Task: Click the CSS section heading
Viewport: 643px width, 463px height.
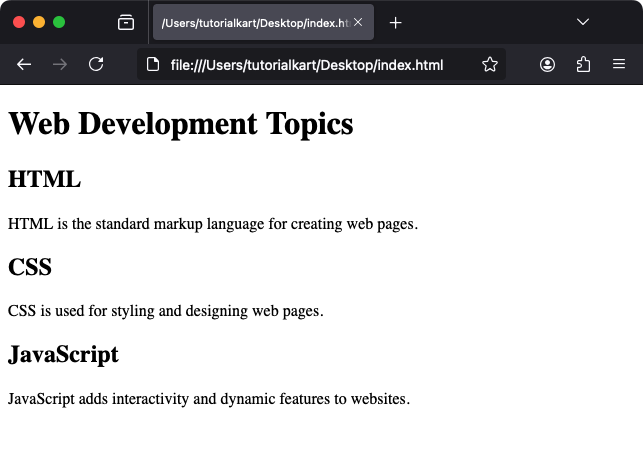Action: pos(30,267)
